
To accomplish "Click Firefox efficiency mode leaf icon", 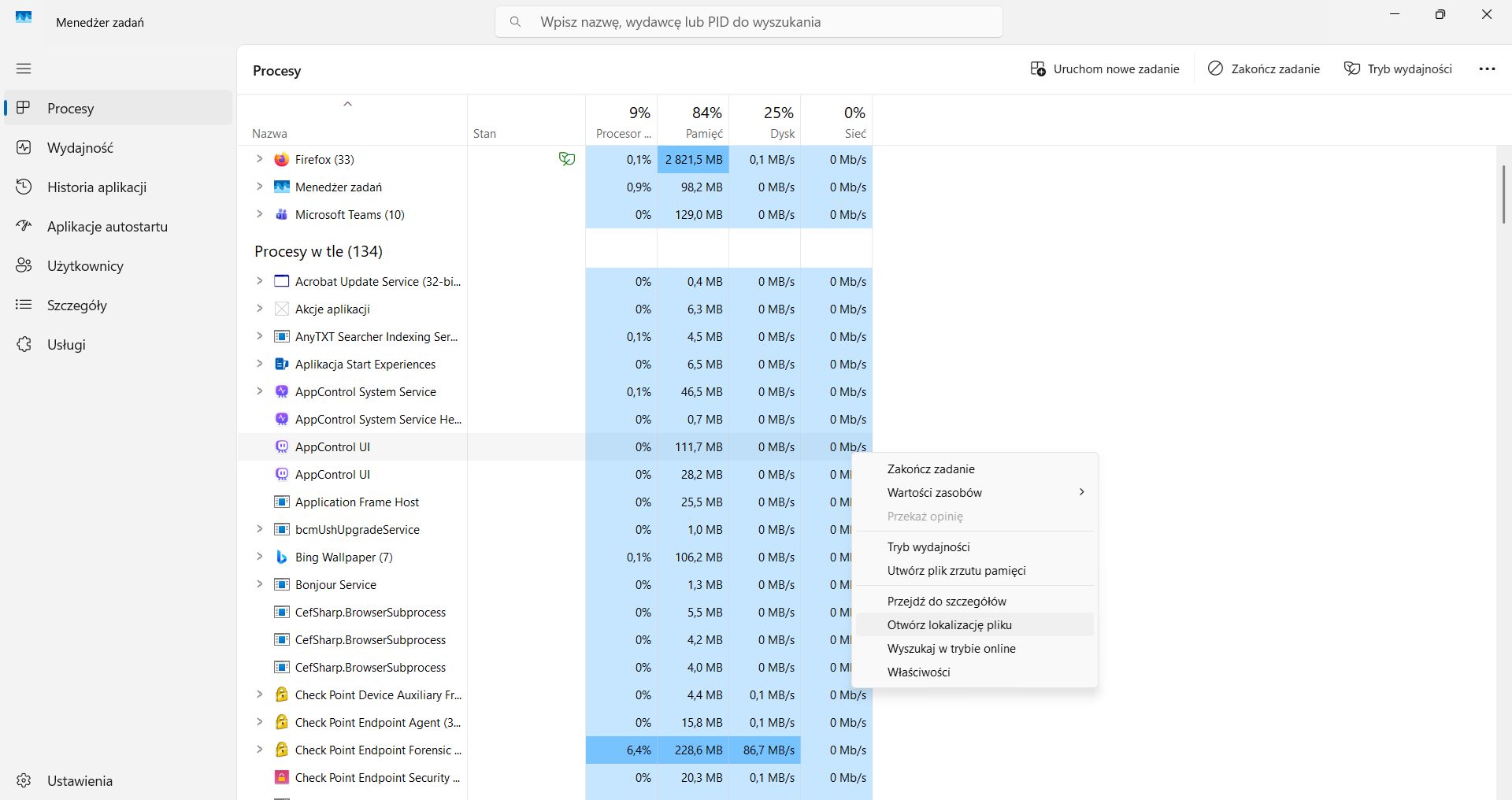I will (567, 159).
